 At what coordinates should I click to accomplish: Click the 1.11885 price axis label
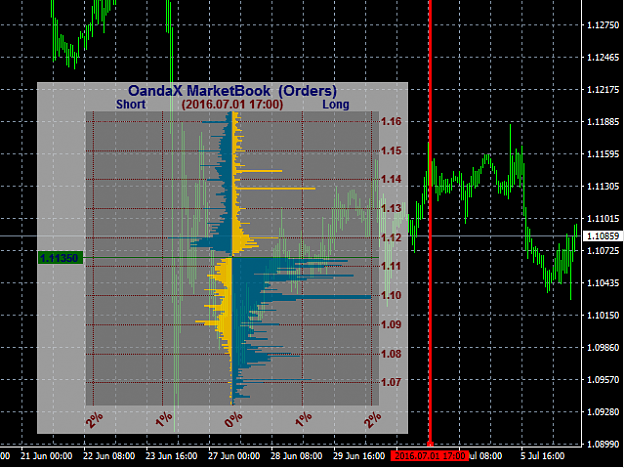603,122
